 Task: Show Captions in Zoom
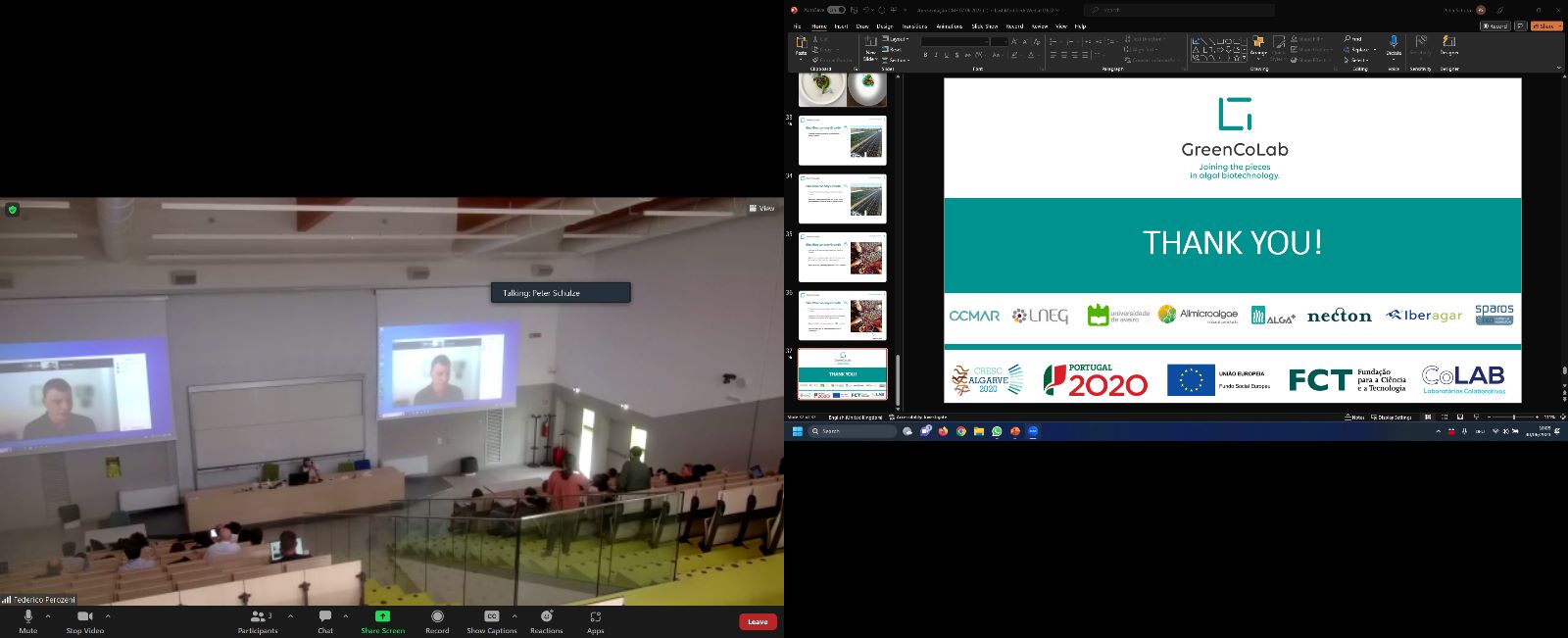coord(492,621)
